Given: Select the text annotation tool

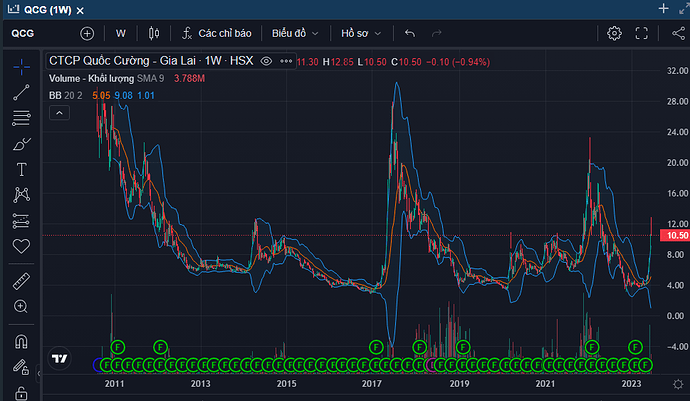Looking at the screenshot, I should [x=21, y=169].
